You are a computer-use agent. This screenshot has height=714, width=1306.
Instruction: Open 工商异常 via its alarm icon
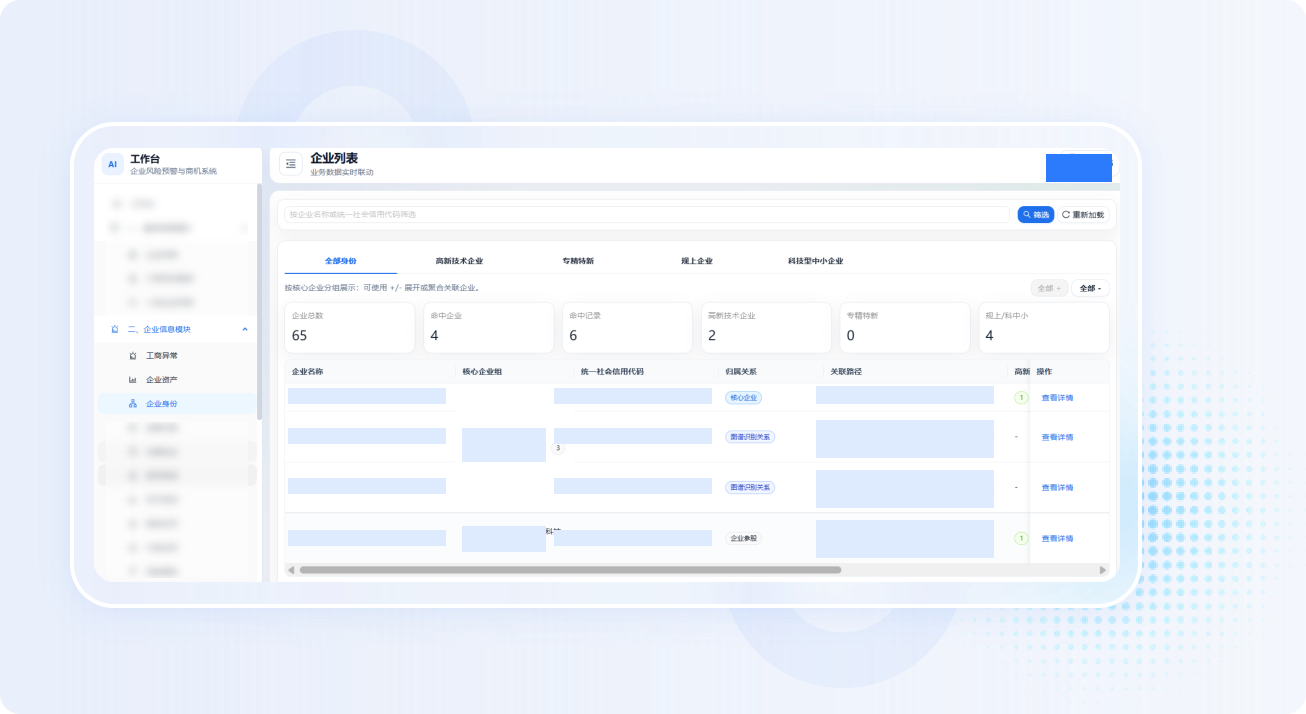(x=133, y=356)
